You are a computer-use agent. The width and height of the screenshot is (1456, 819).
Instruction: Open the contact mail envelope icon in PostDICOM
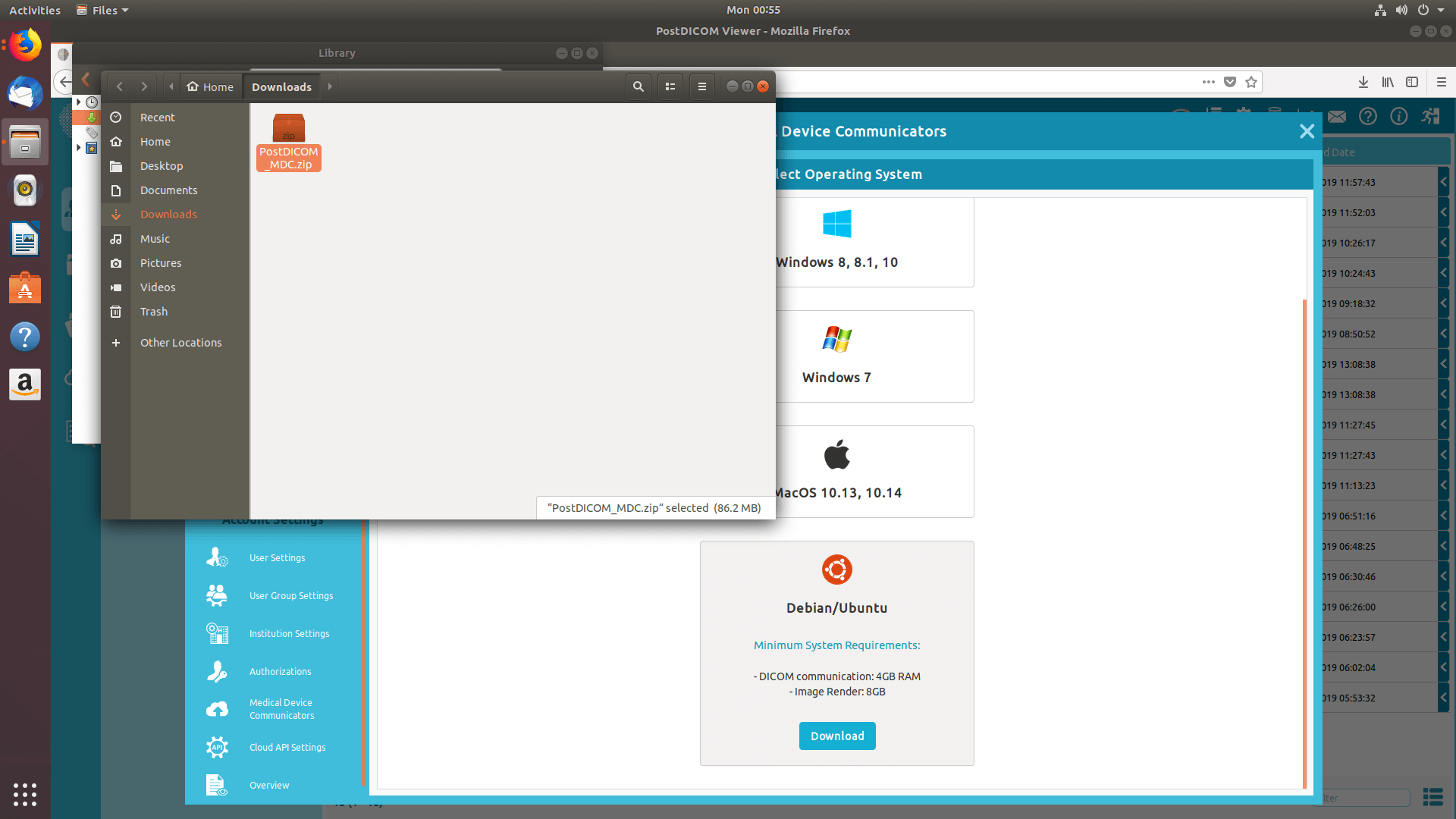(x=1337, y=117)
